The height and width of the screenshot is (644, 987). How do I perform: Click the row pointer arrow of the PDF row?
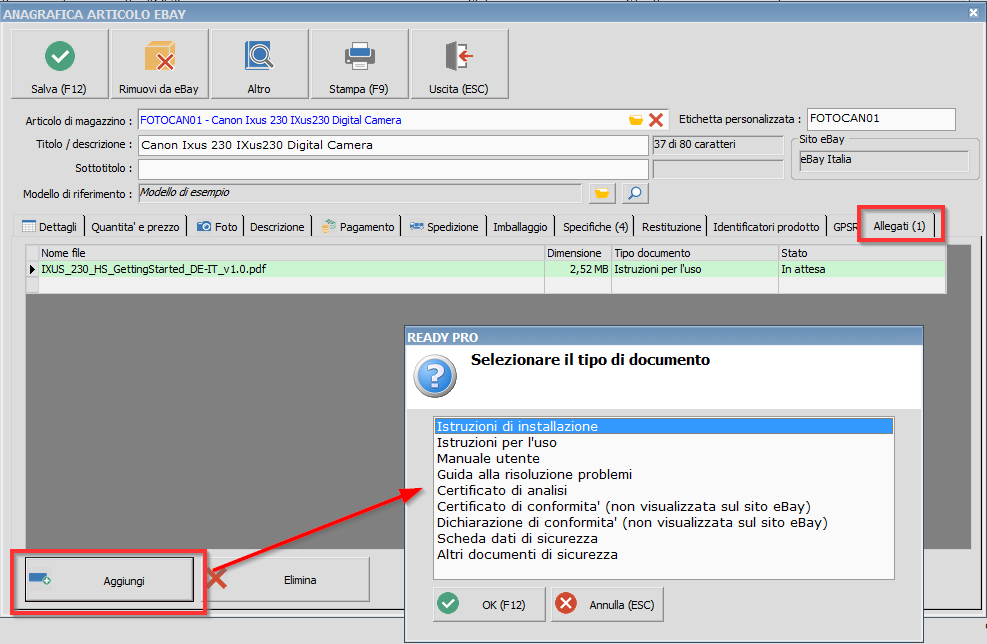(x=32, y=269)
